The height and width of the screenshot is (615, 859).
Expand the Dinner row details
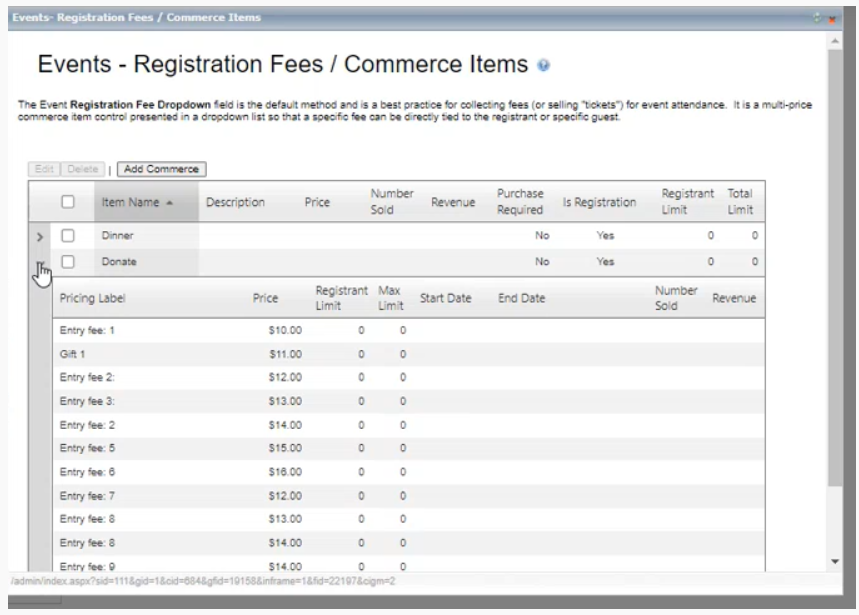coord(40,237)
